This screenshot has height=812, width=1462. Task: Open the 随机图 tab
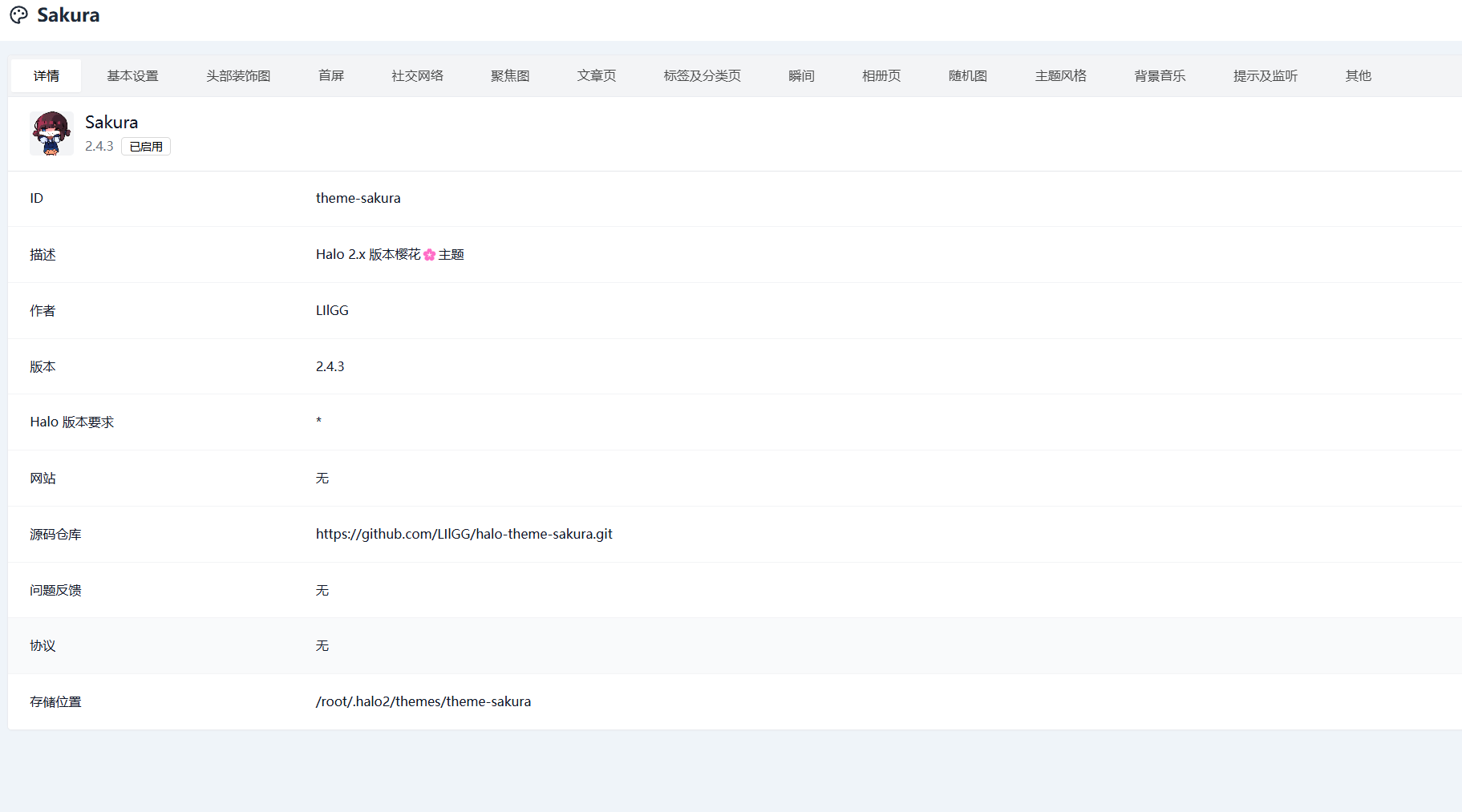coord(967,76)
